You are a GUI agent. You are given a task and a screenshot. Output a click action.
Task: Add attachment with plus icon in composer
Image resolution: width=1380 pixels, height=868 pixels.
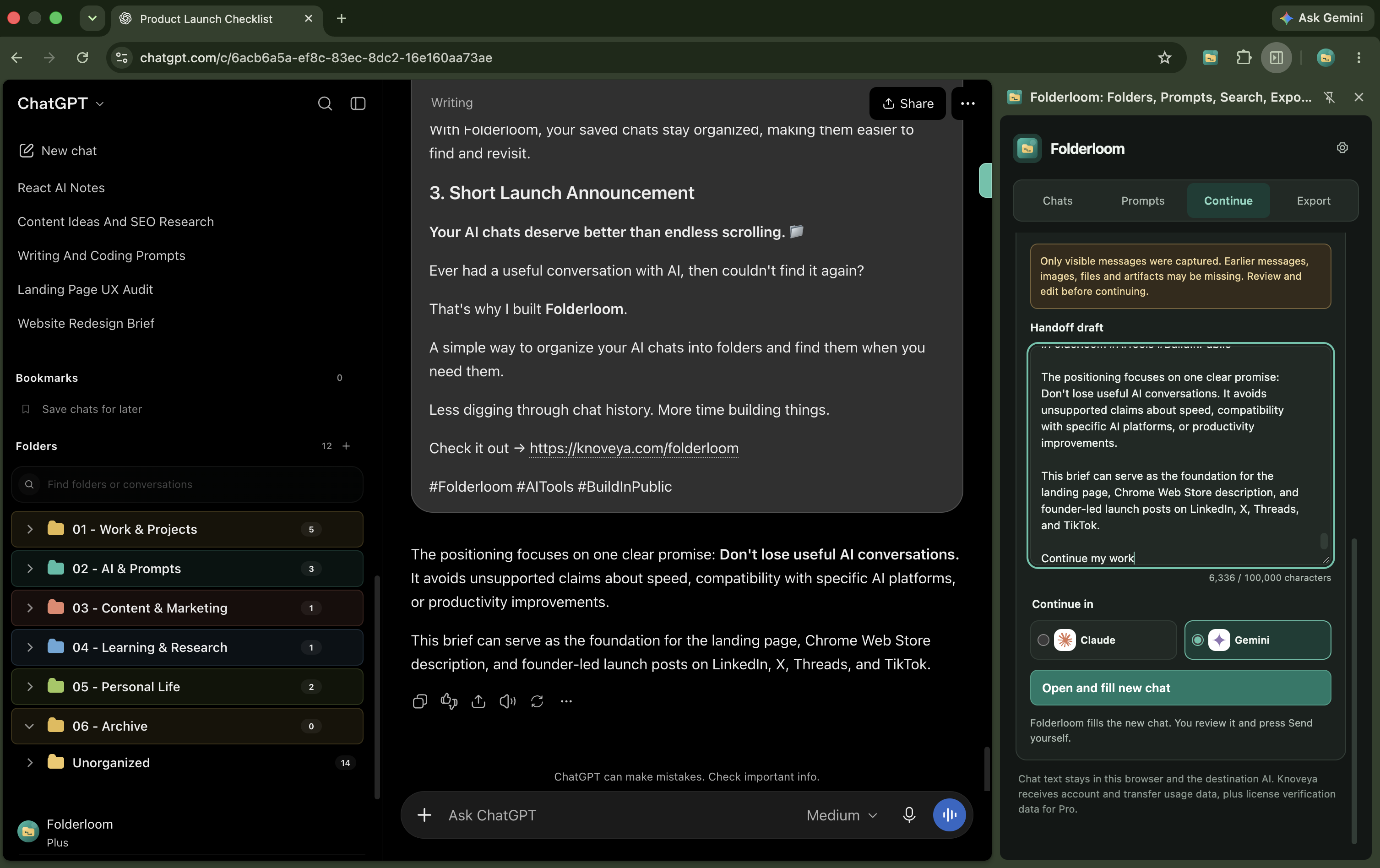coord(424,815)
